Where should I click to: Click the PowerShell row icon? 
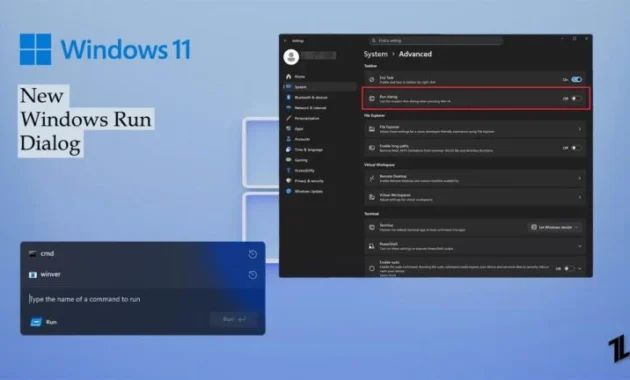(372, 246)
